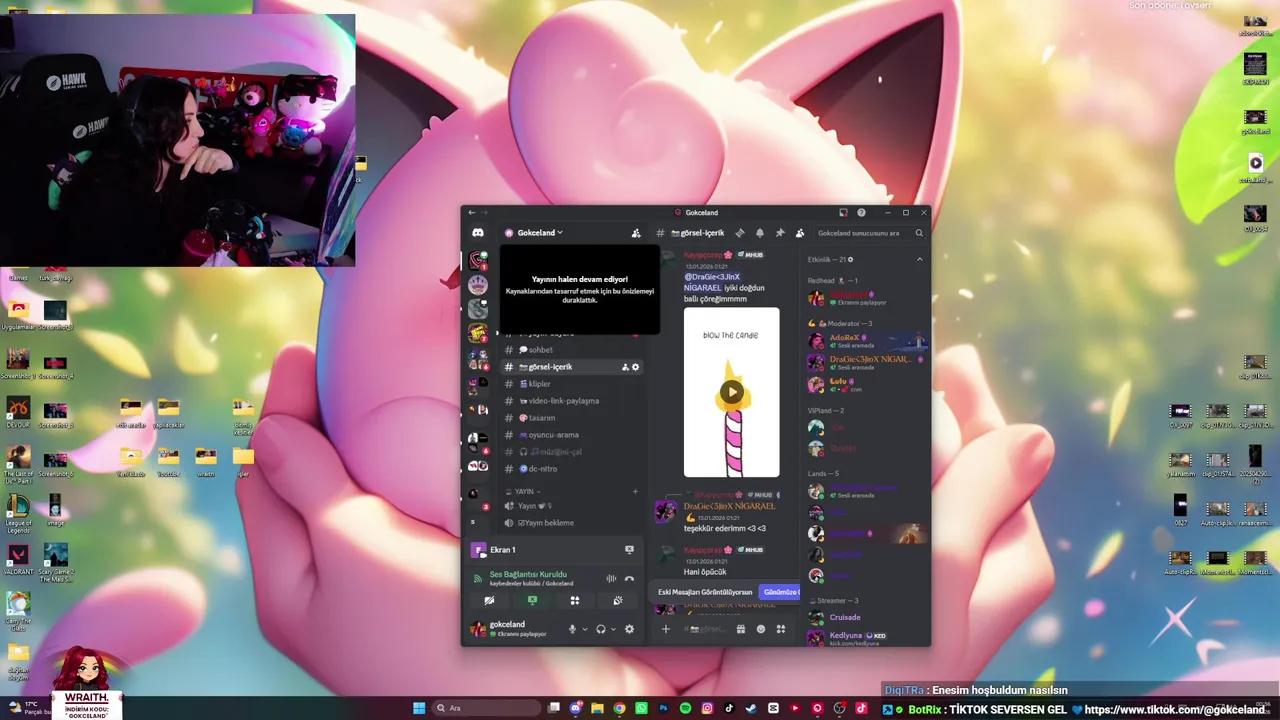Image resolution: width=1280 pixels, height=720 pixels.
Task: Show pinned messages pin icon
Action: (x=779, y=233)
